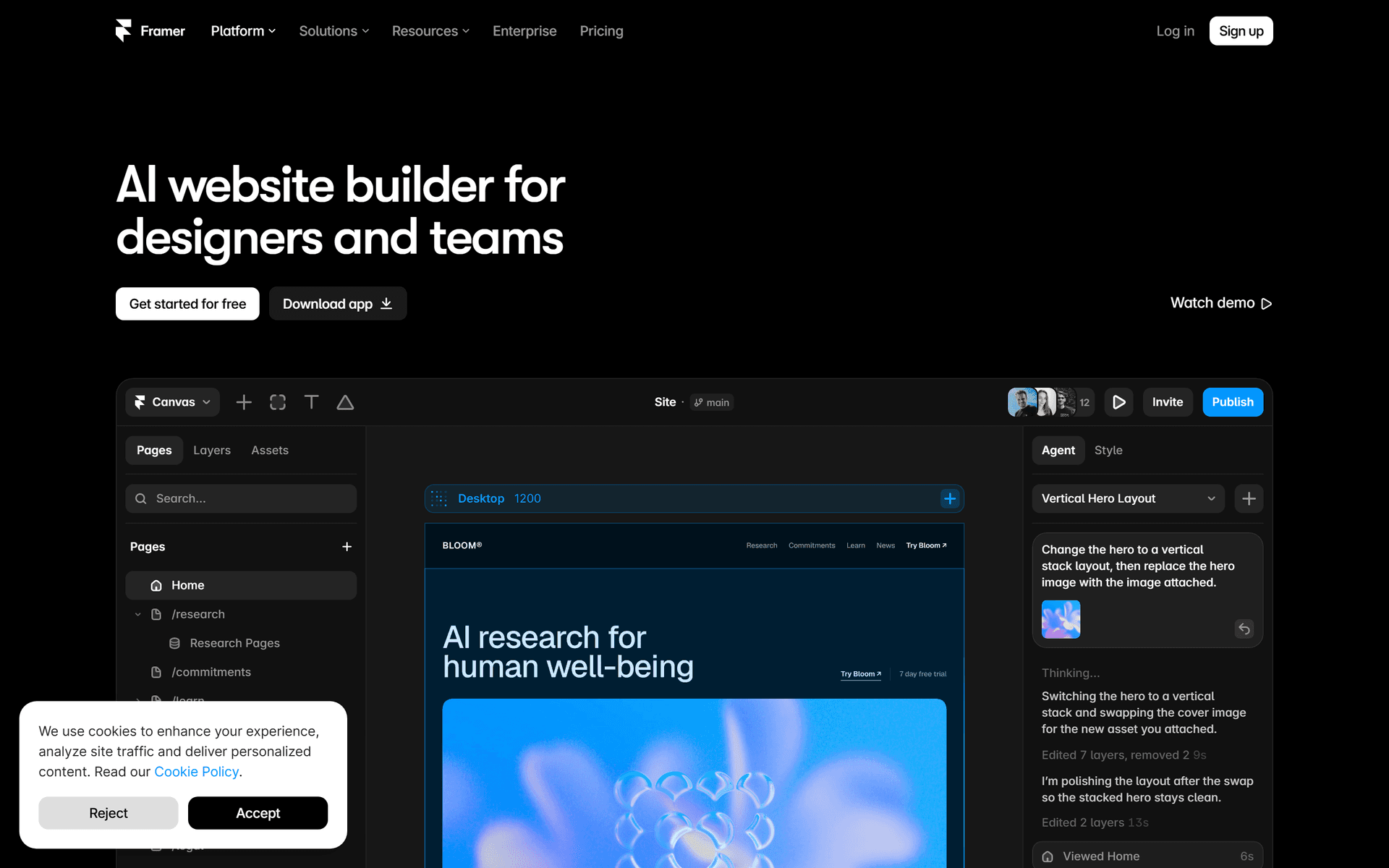Click Commitments link in canvas preview
The height and width of the screenshot is (868, 1389).
[812, 545]
